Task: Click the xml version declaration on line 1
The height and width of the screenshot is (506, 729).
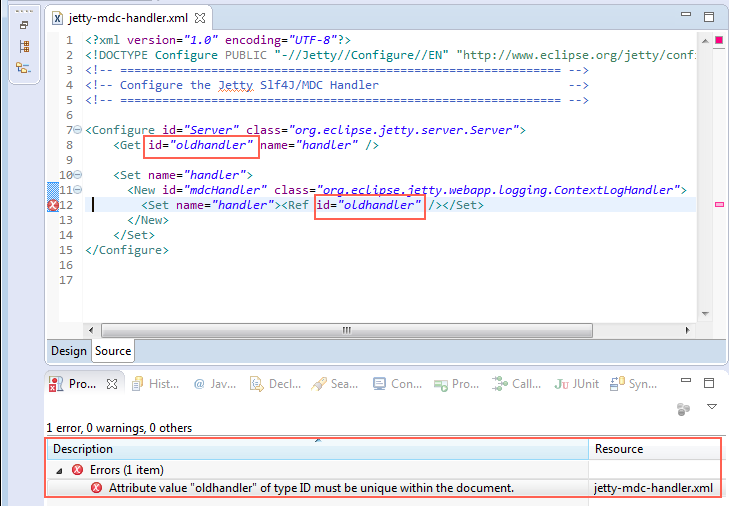Action: tap(218, 40)
